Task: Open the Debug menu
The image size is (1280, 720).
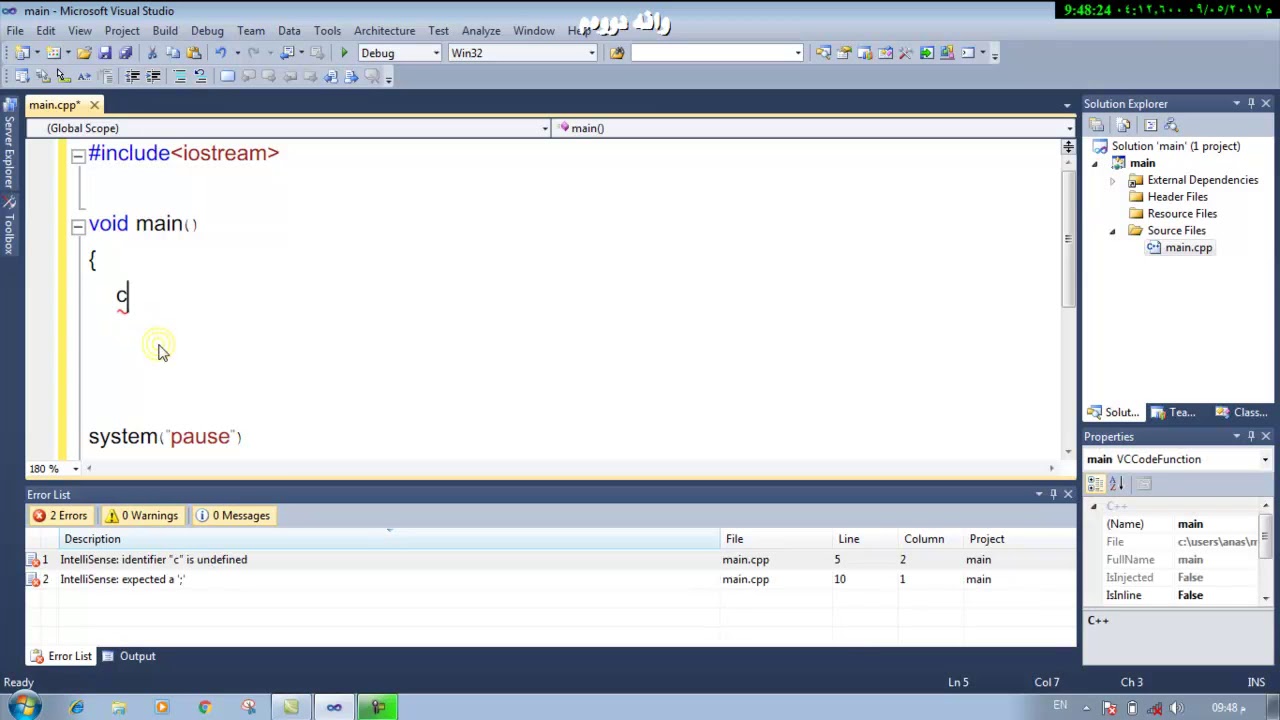Action: point(207,31)
